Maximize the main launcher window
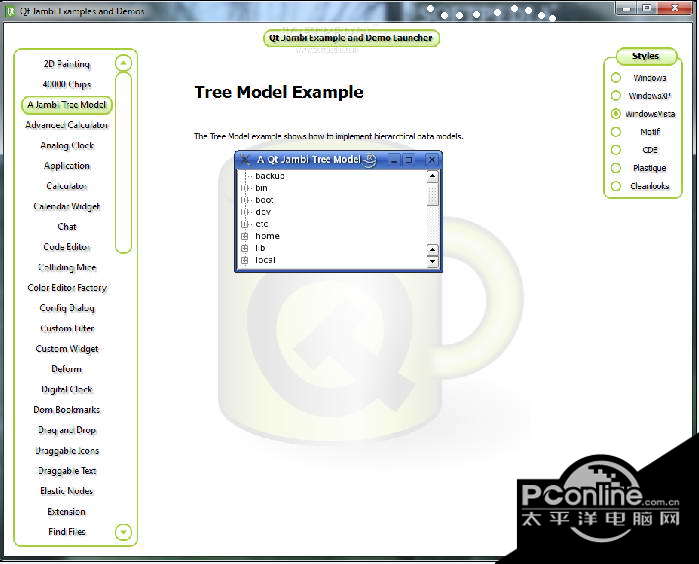This screenshot has height=564, width=699. tap(647, 8)
